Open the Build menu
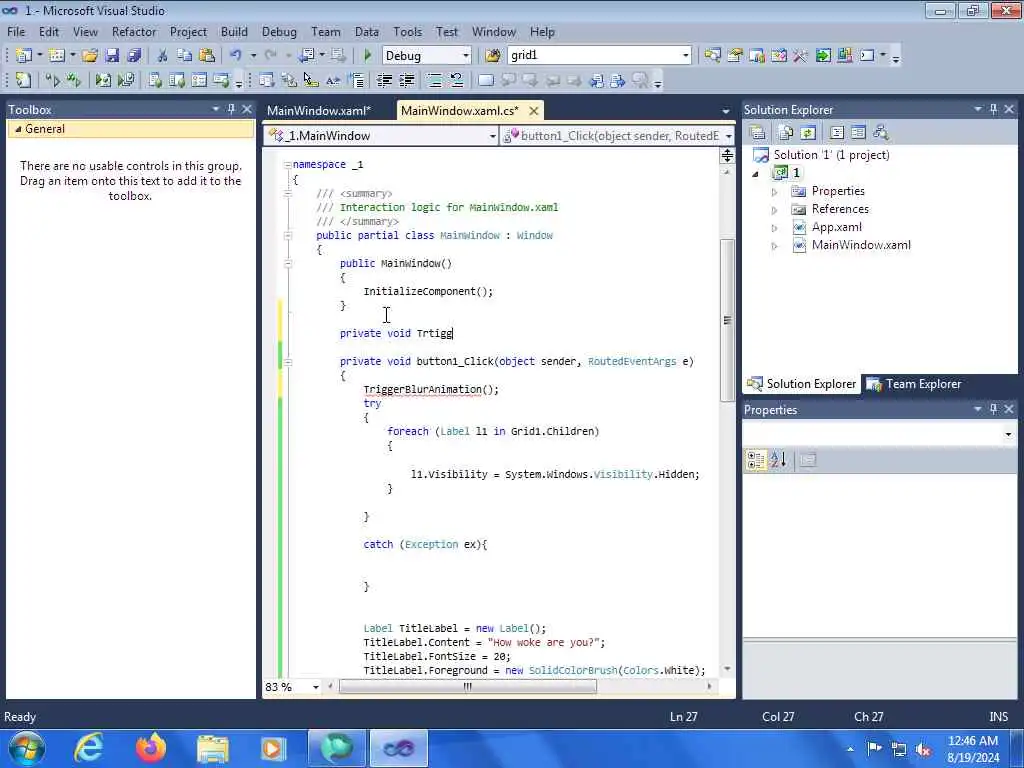This screenshot has width=1024, height=768. tap(234, 31)
